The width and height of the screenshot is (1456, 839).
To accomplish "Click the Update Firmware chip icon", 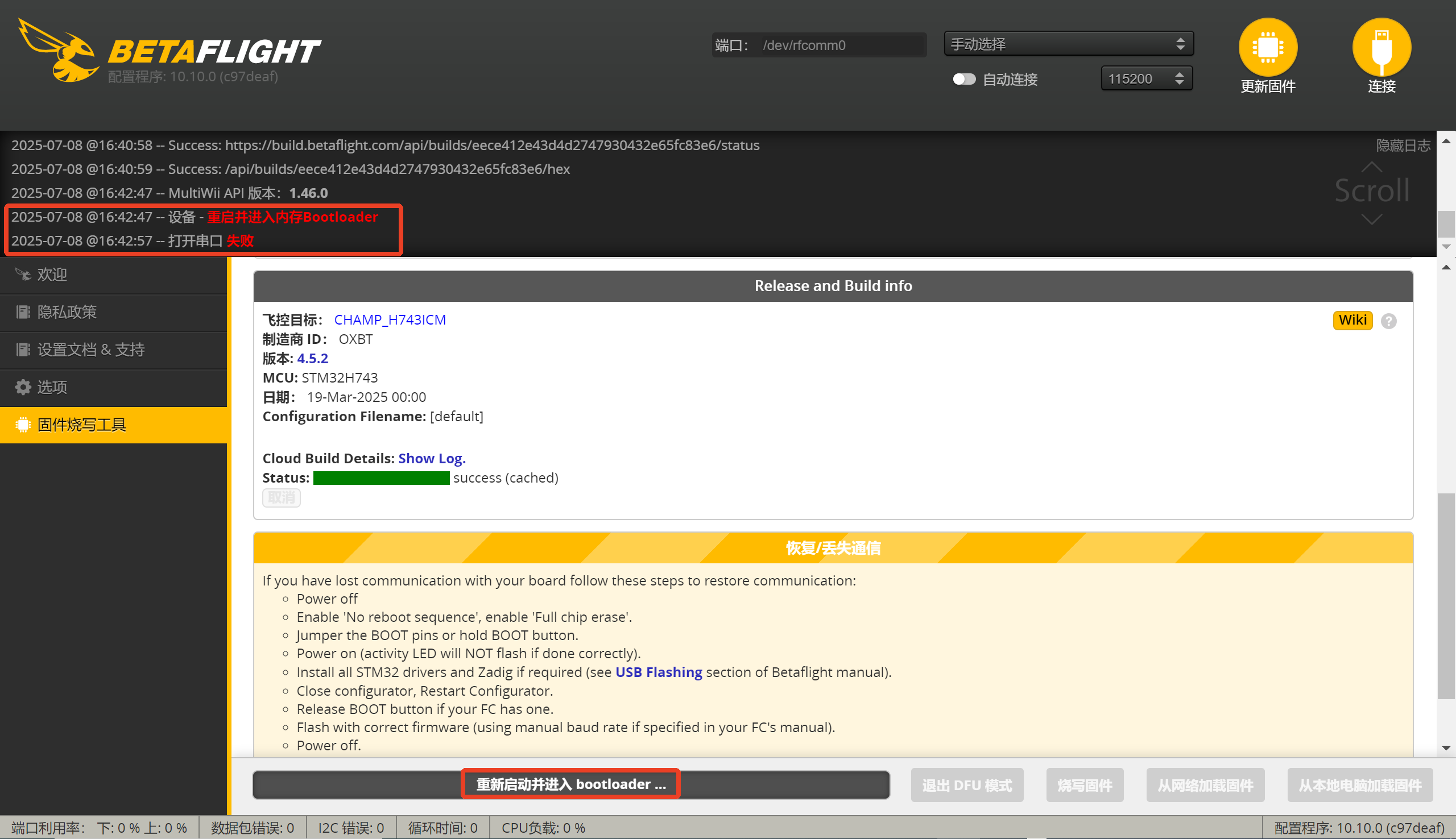I will [1268, 47].
